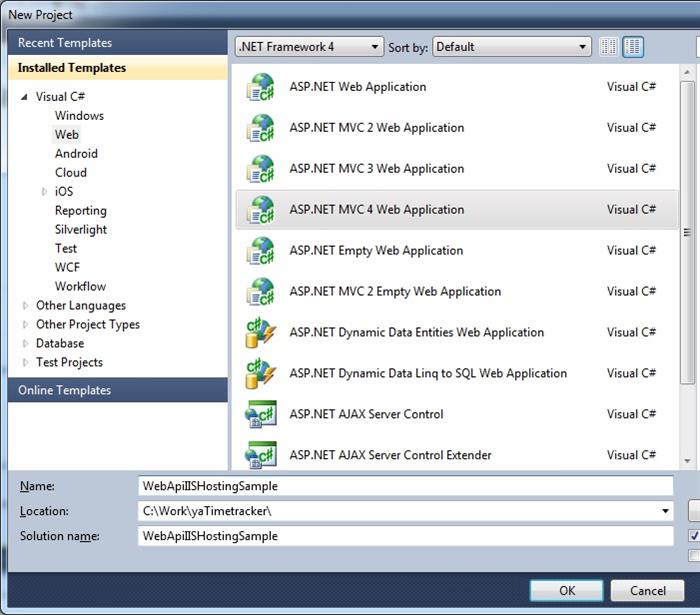The height and width of the screenshot is (615, 700).
Task: Expand the Other Project Types node
Action: click(25, 324)
